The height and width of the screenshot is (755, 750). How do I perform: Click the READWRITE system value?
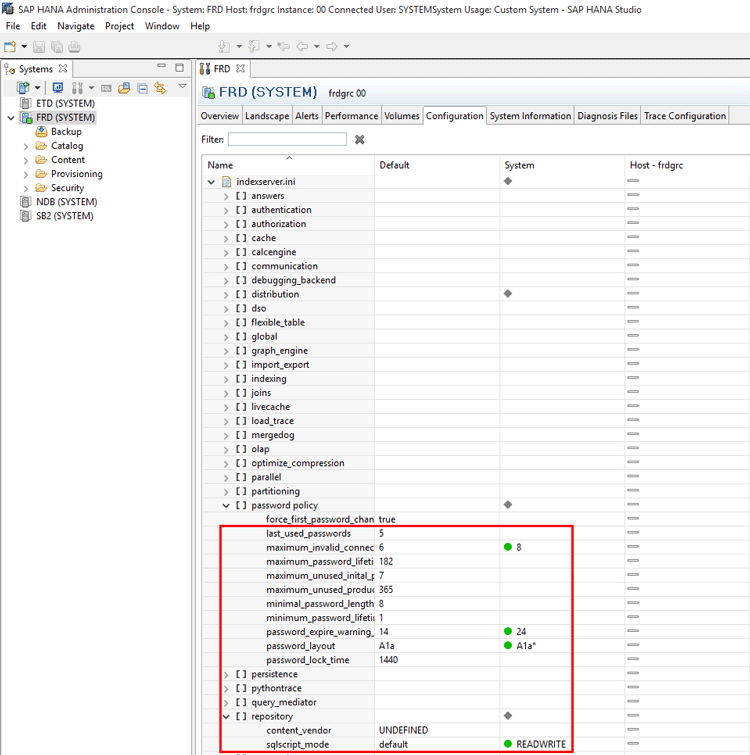541,744
